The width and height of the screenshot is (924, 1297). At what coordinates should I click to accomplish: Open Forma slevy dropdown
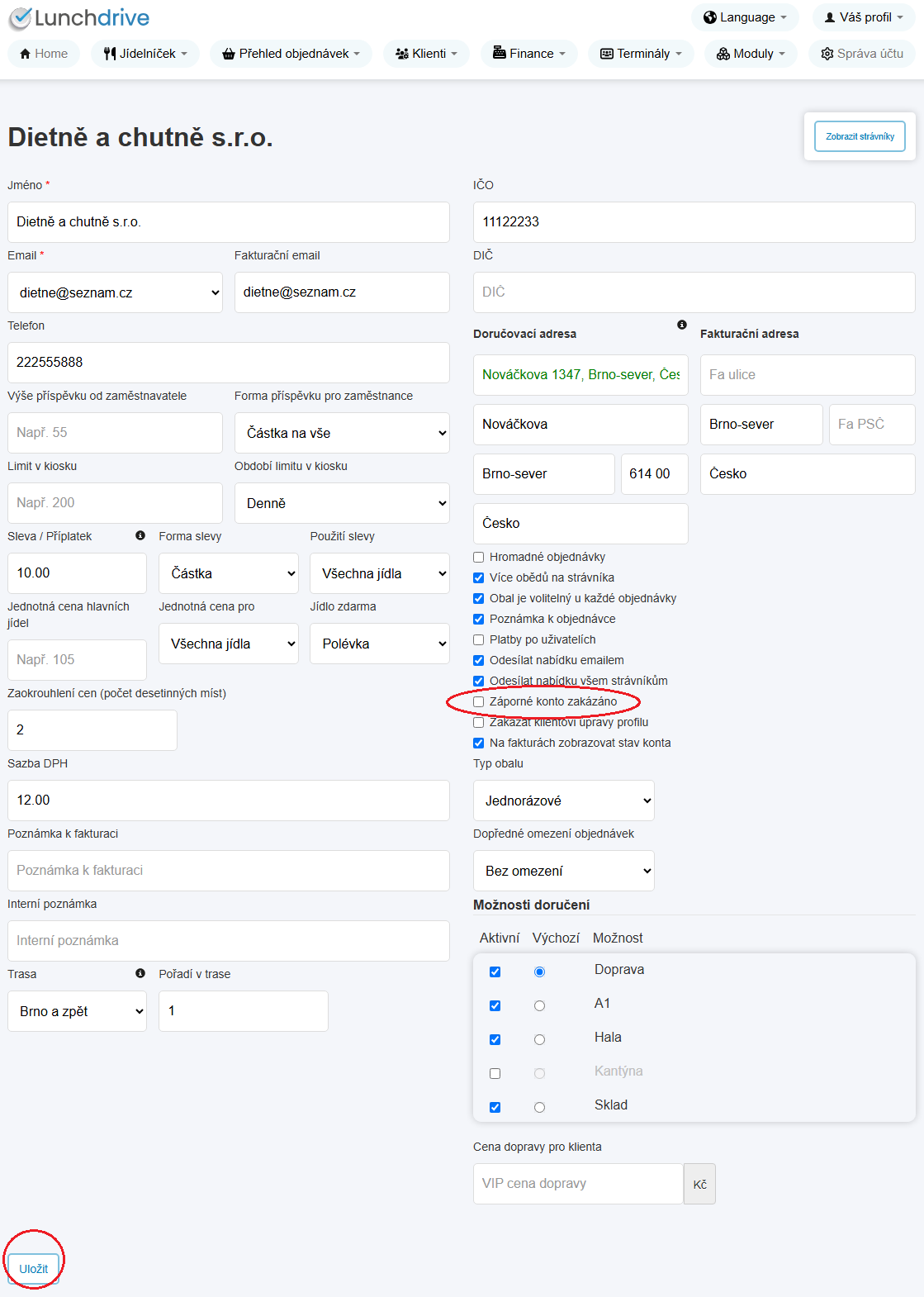point(228,573)
